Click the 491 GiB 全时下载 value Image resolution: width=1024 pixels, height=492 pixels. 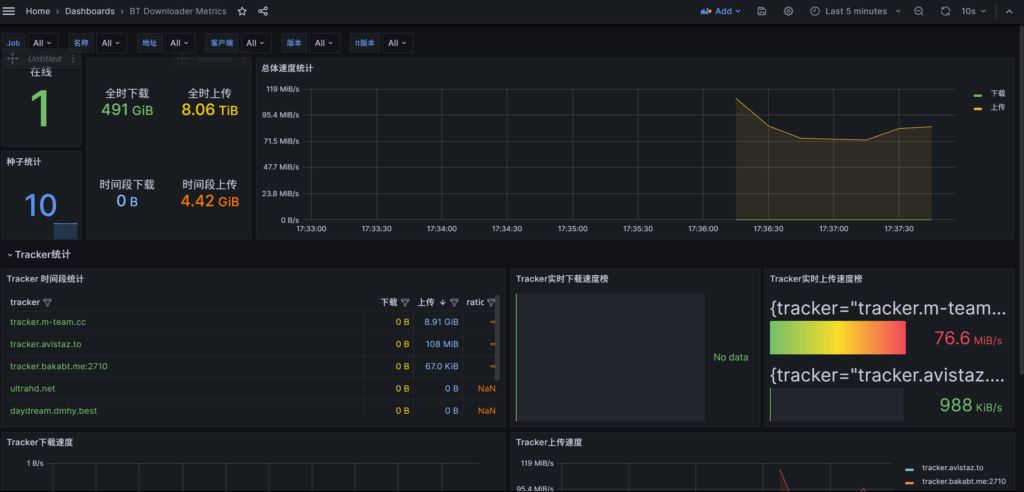pos(127,110)
